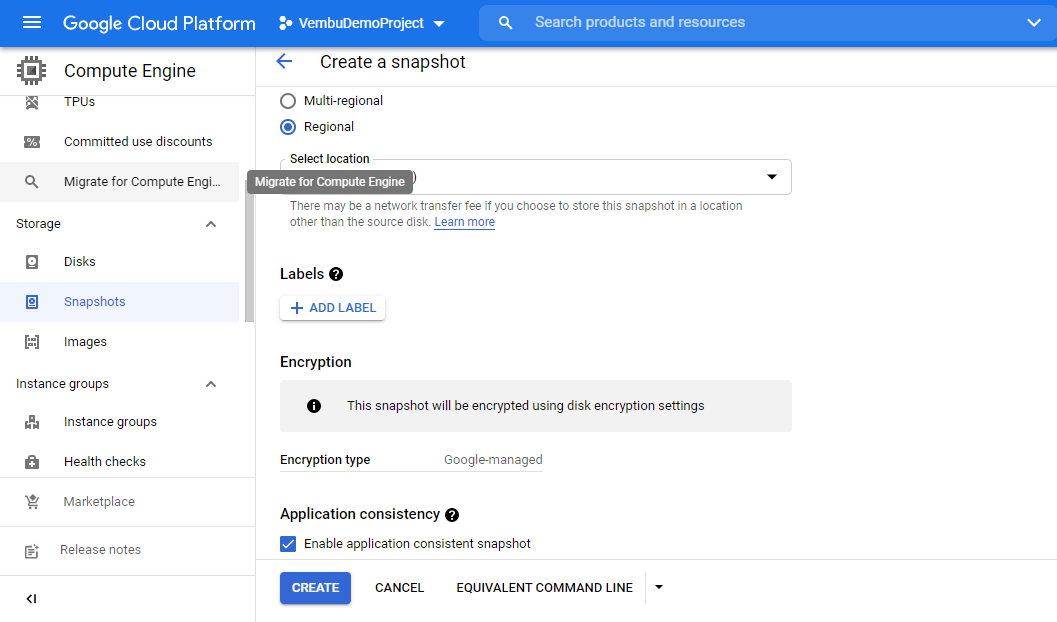This screenshot has width=1057, height=622.
Task: Click the VembuDemoProject project icon
Action: point(286,23)
